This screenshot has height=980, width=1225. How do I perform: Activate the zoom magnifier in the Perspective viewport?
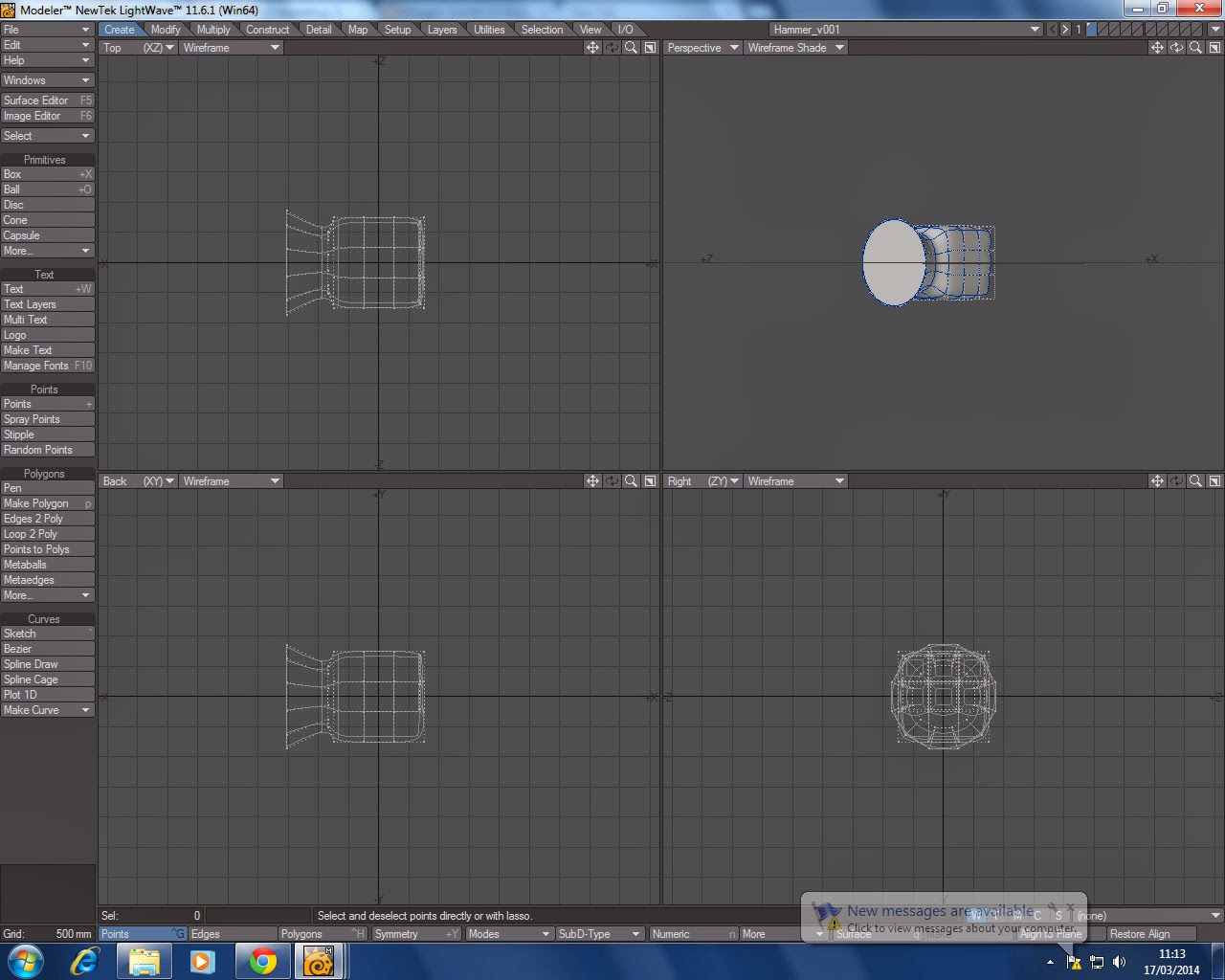click(1195, 48)
